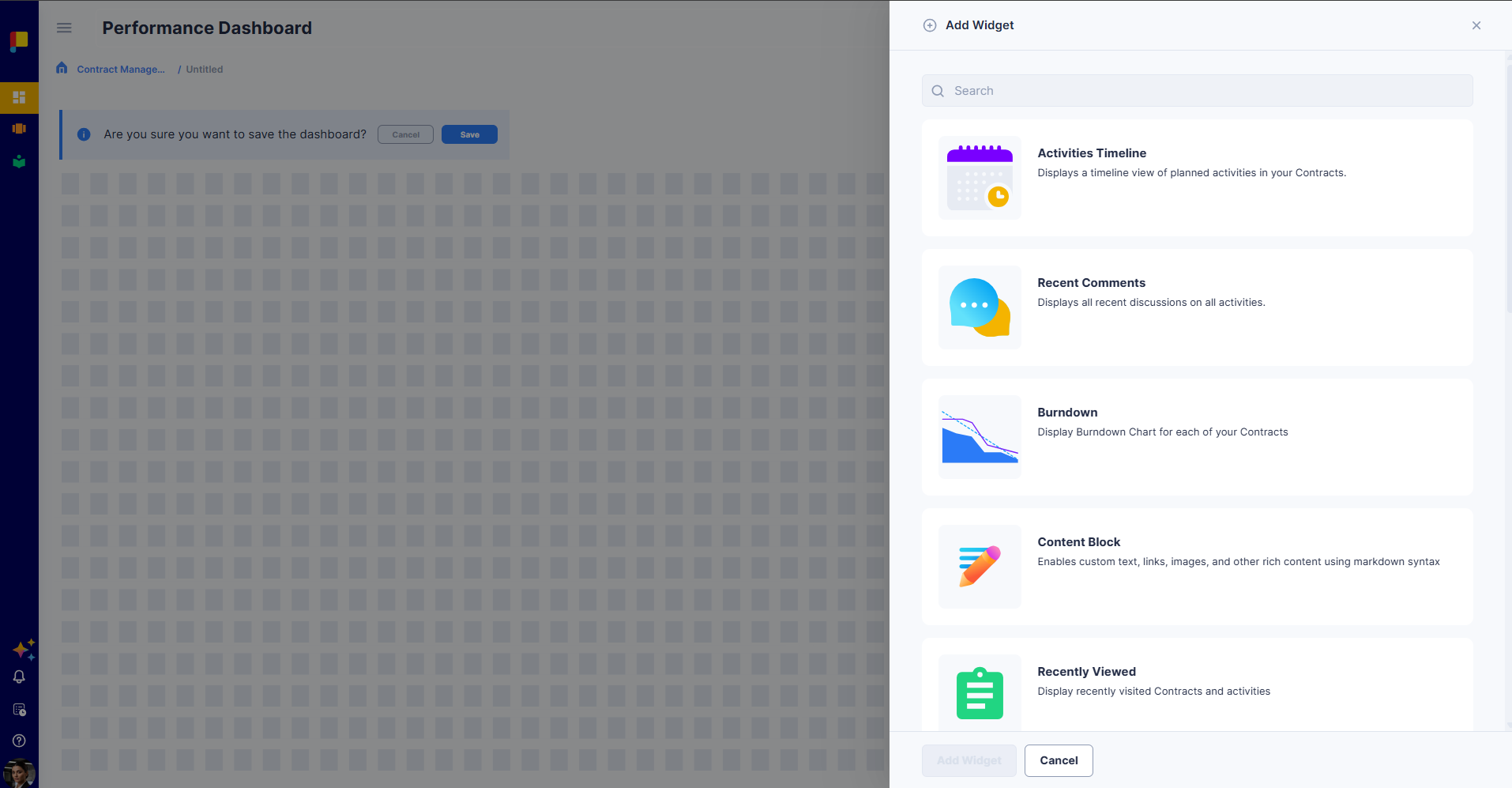
Task: Select the Recently Viewed widget title
Action: (1086, 672)
